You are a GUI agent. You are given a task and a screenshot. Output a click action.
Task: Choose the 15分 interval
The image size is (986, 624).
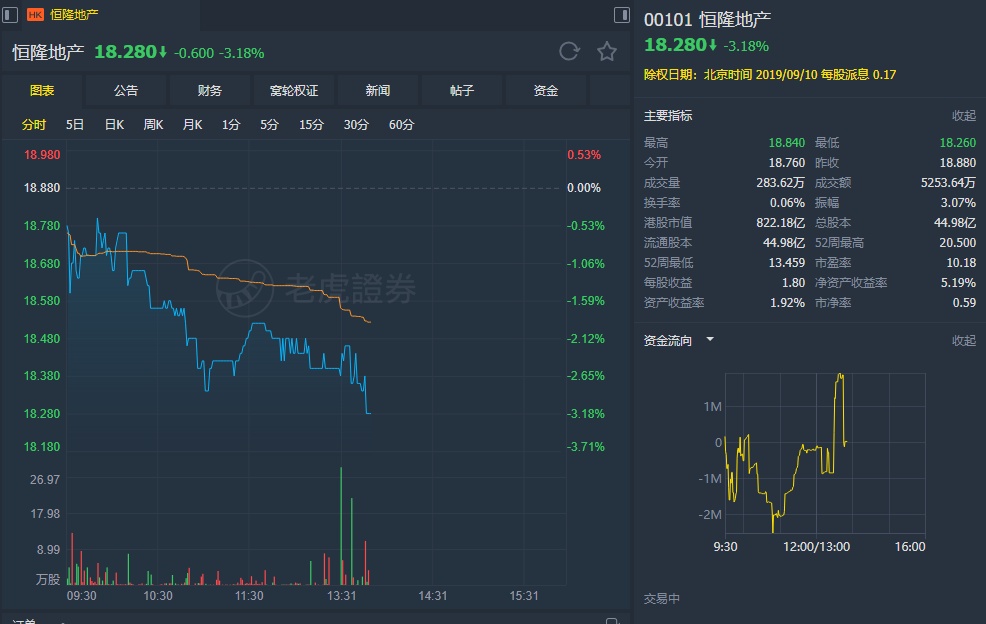[x=311, y=125]
